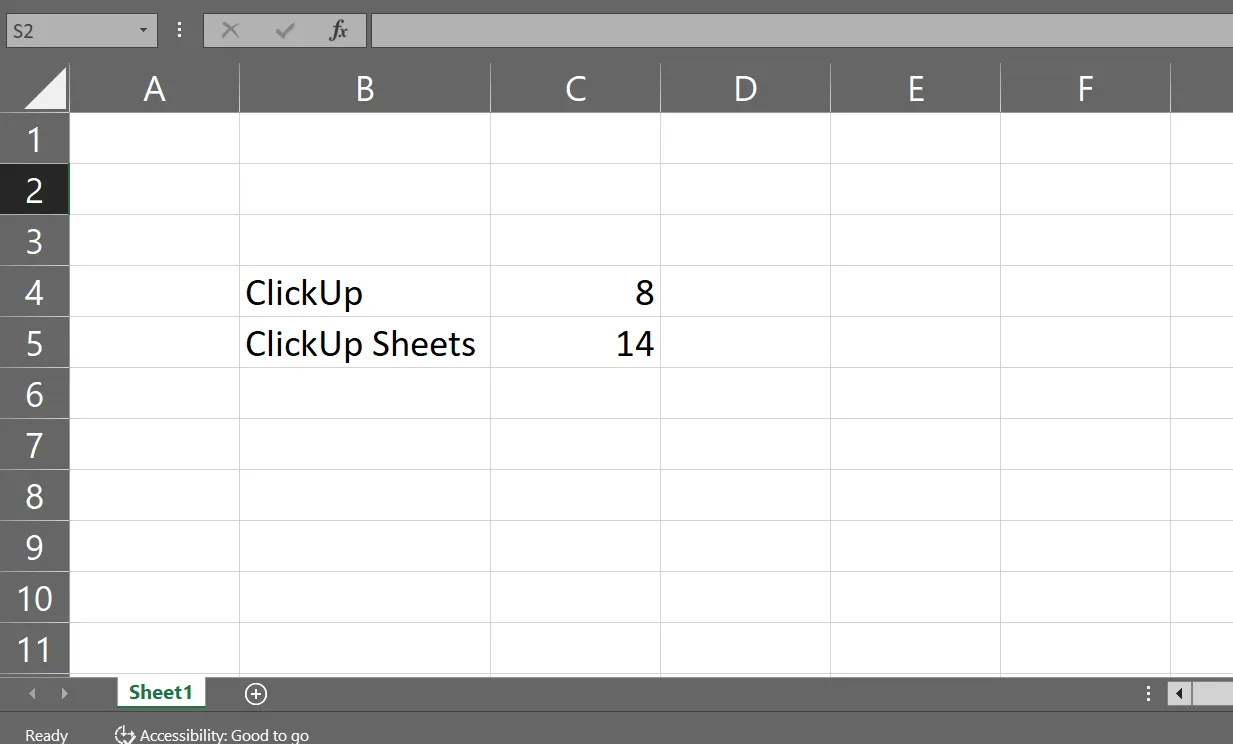Click the Select All corner triangle
The image size is (1233, 744).
tap(45, 88)
